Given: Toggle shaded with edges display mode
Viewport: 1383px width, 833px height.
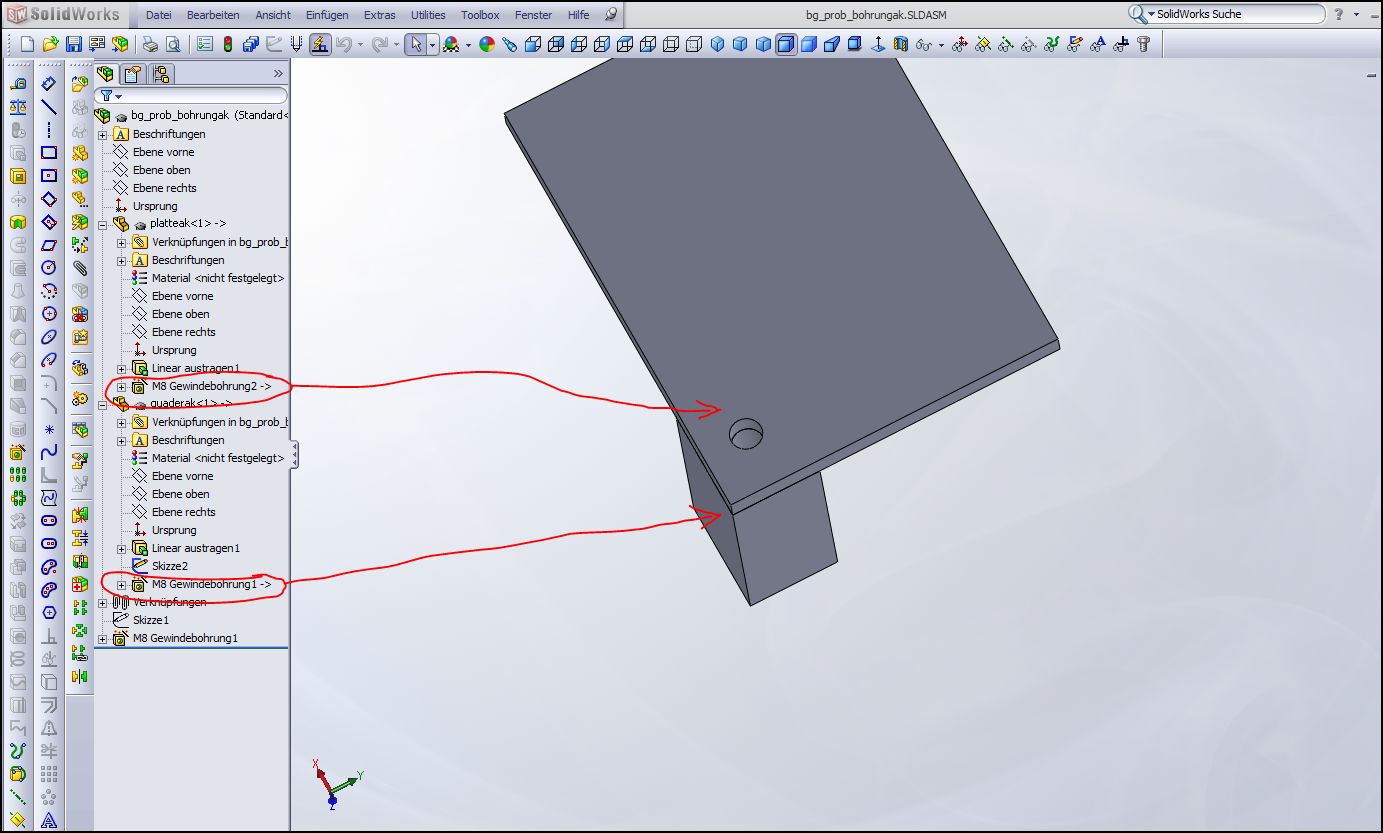Looking at the screenshot, I should pyautogui.click(x=786, y=45).
